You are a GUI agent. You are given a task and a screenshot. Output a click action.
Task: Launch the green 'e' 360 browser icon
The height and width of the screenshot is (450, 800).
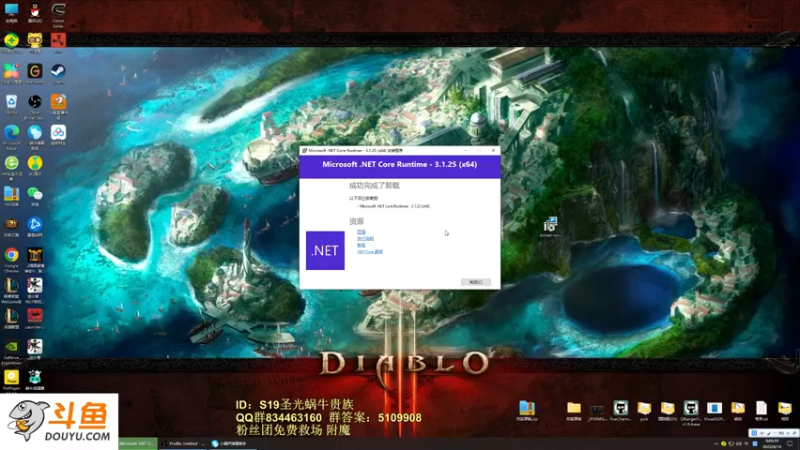11,166
